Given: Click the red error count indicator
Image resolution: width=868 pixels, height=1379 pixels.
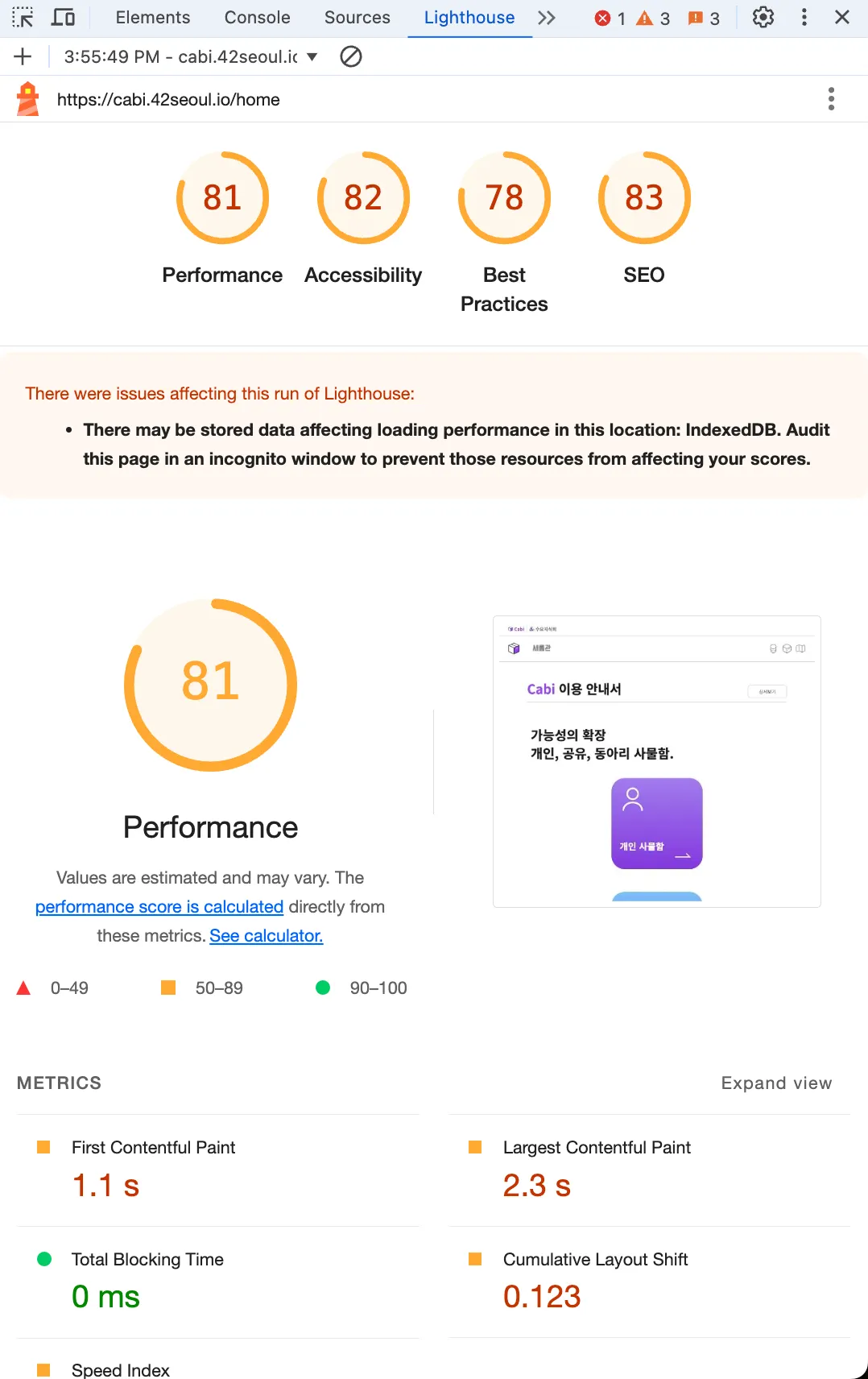Looking at the screenshot, I should [610, 19].
